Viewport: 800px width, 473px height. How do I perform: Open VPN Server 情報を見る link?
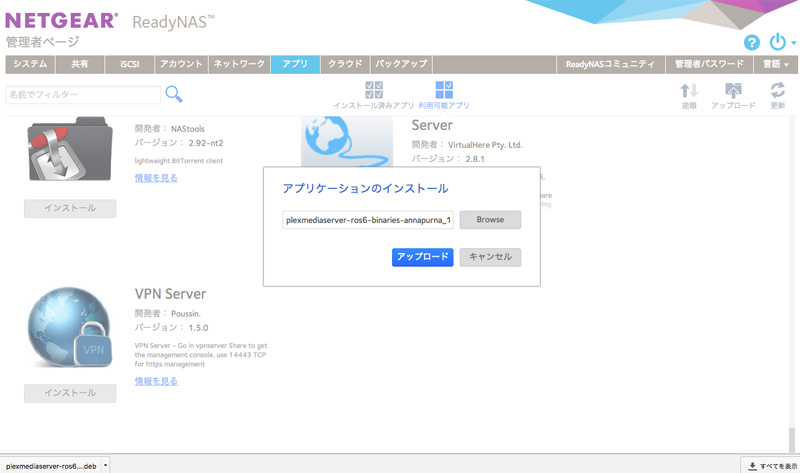click(x=156, y=381)
